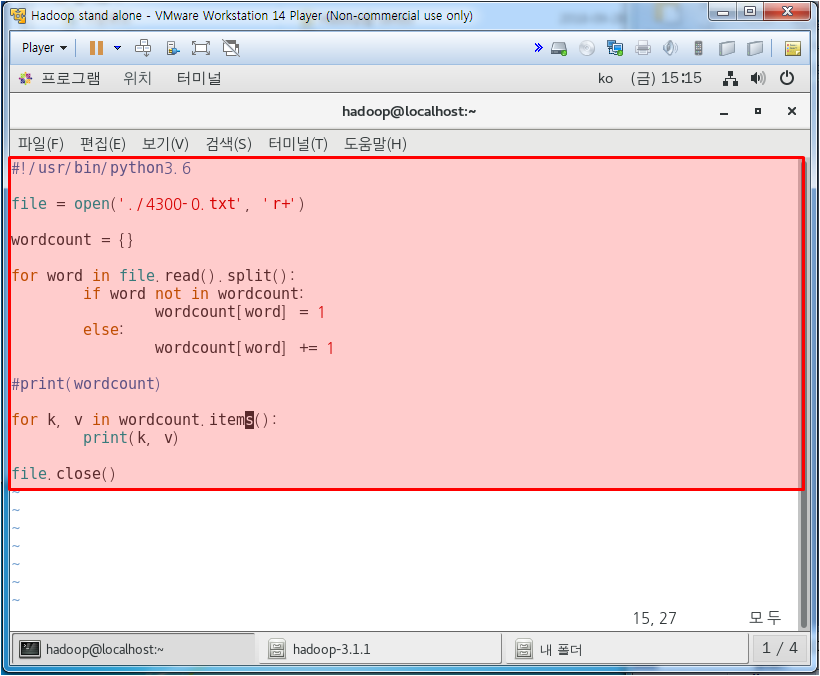Click the hard disk device icon
This screenshot has height=676, width=820.
pos(559,49)
